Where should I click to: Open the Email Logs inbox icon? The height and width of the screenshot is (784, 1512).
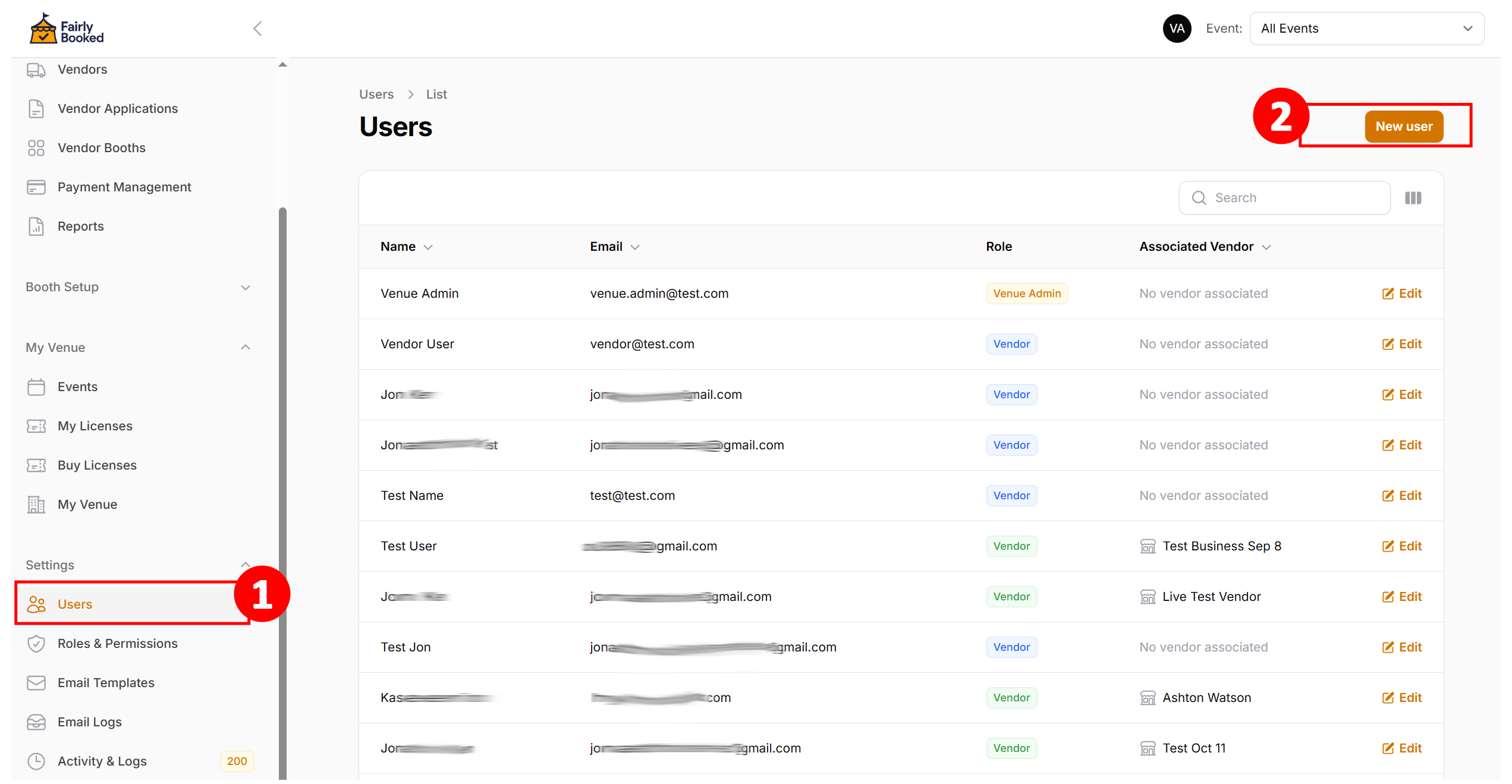[x=36, y=722]
